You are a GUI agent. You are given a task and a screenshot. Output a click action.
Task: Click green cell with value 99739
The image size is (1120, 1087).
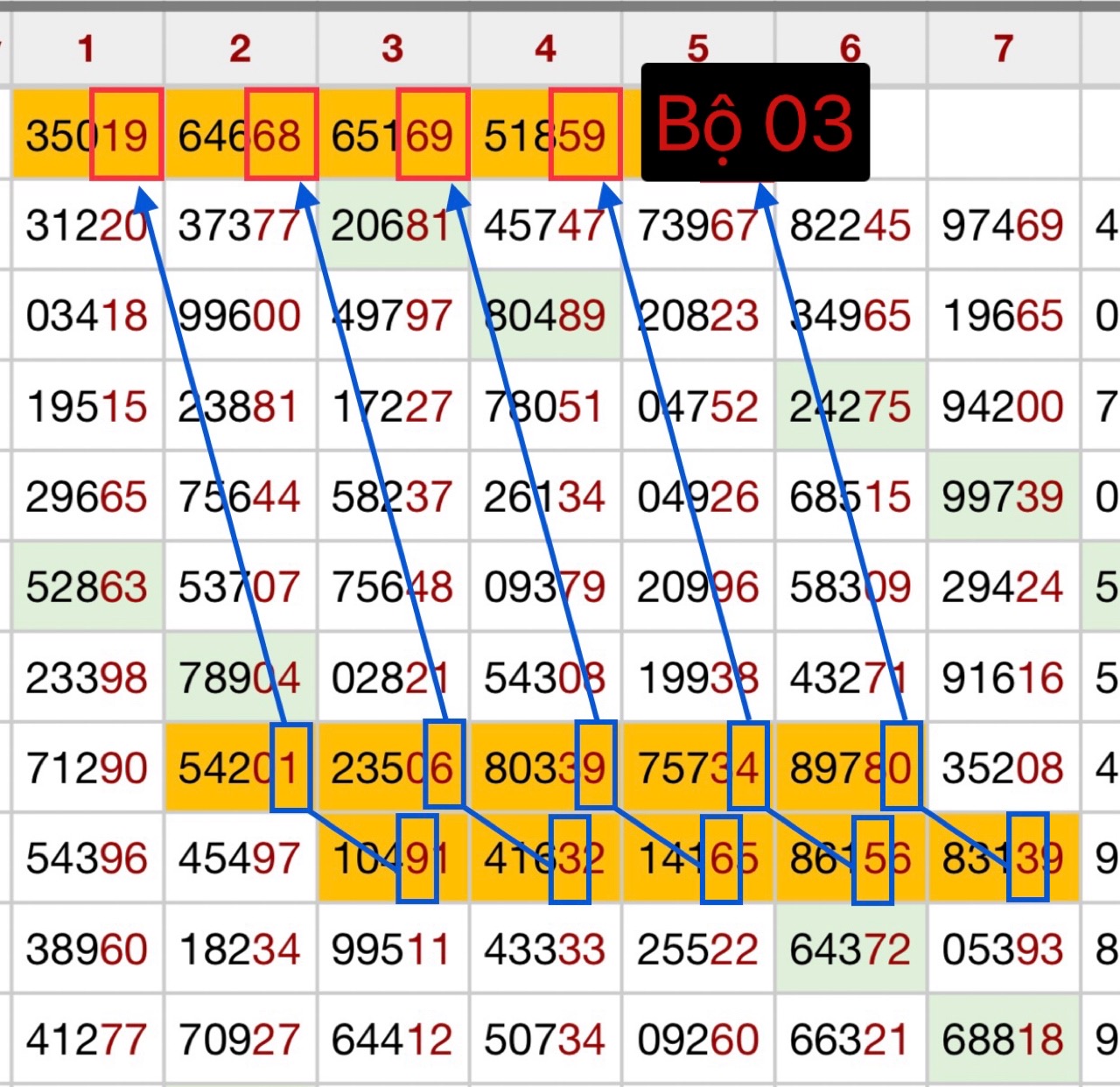click(1004, 496)
